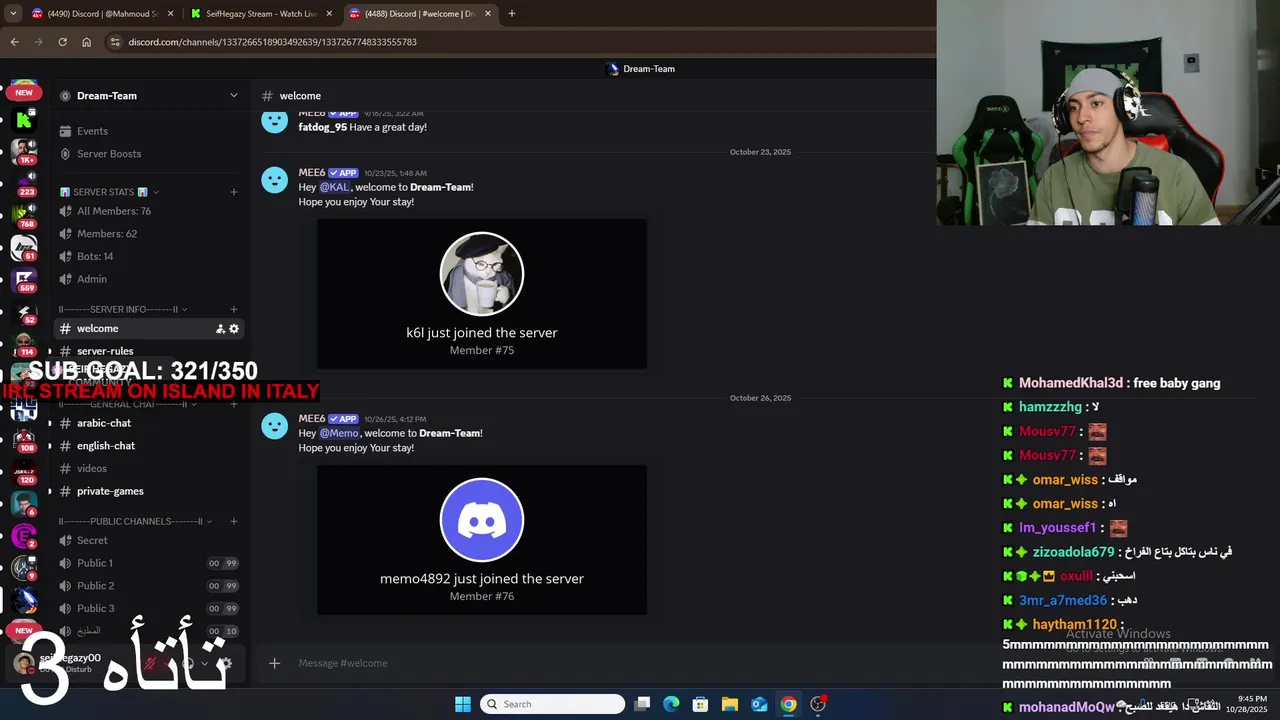Switch to SeifHegazy Stream browser tab

click(x=262, y=13)
